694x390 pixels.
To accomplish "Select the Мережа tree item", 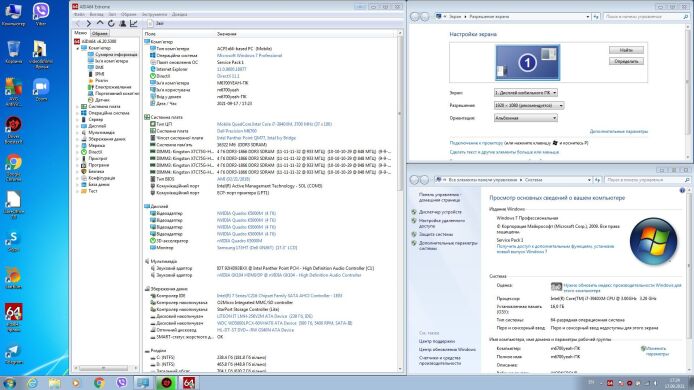I will tap(96, 146).
